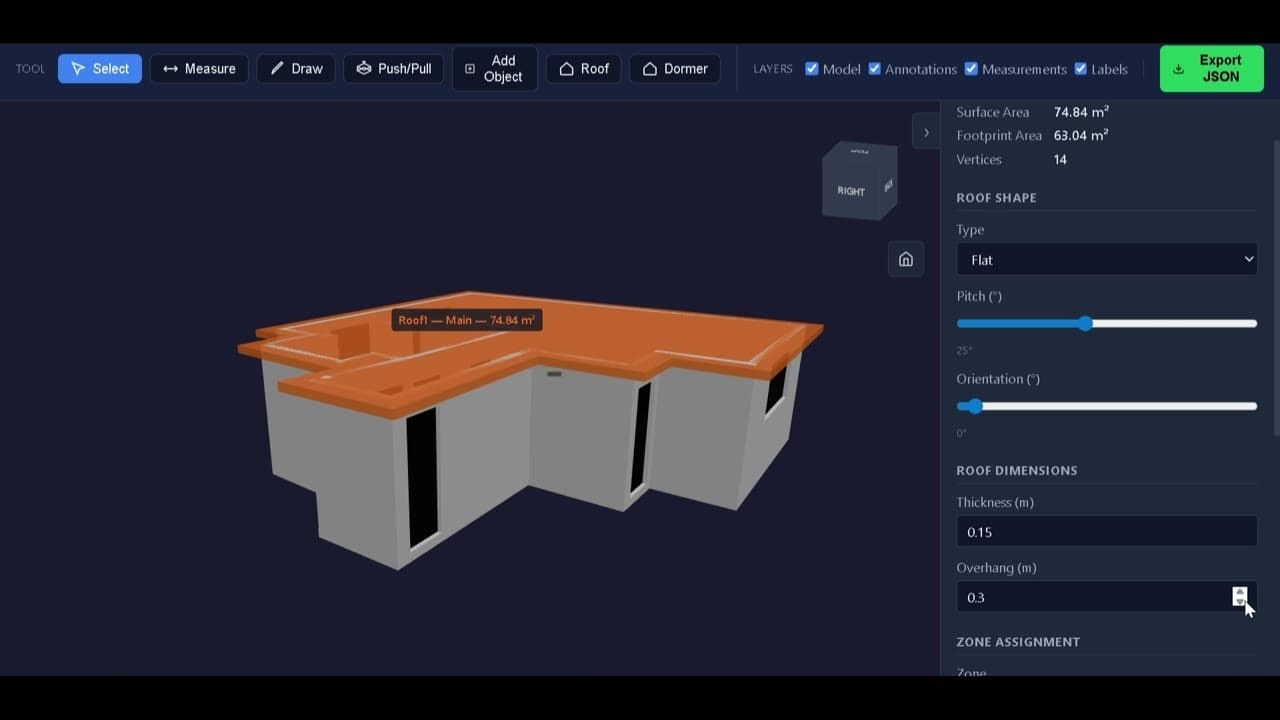
Task: Pick the Draw tool
Action: click(x=296, y=68)
